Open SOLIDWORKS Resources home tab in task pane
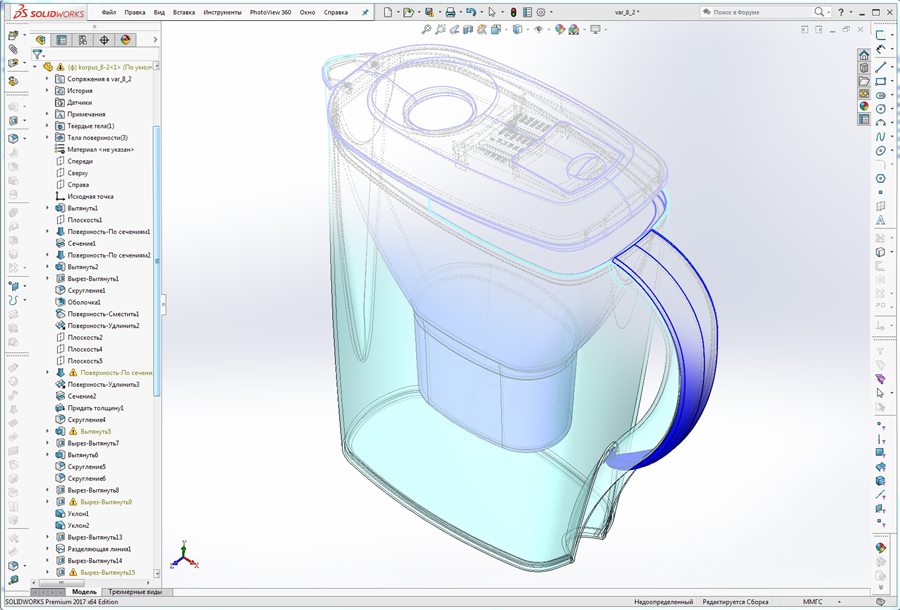The image size is (900, 610). pos(864,55)
